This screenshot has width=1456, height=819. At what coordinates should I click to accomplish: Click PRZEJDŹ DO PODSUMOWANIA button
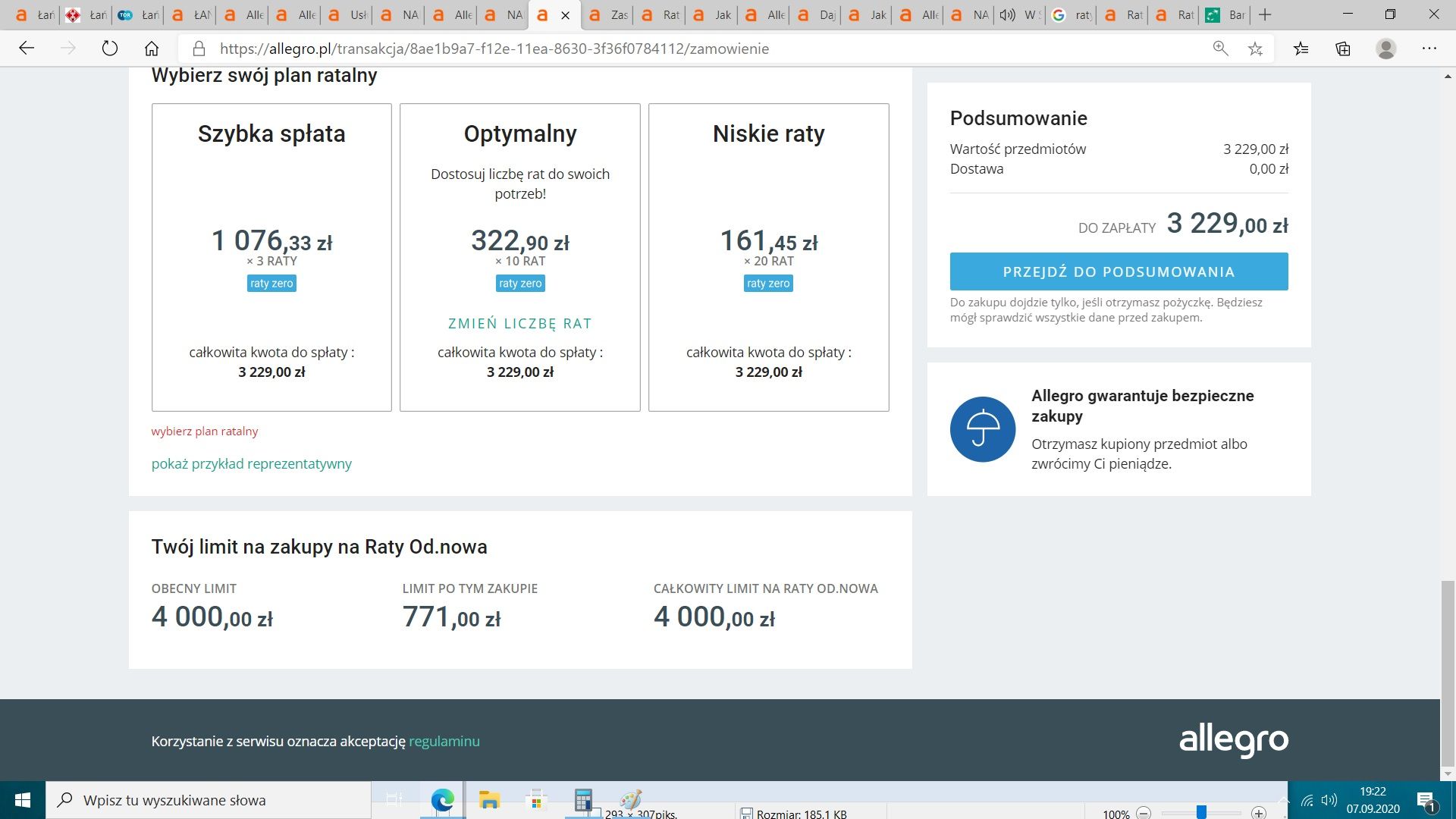click(x=1119, y=271)
